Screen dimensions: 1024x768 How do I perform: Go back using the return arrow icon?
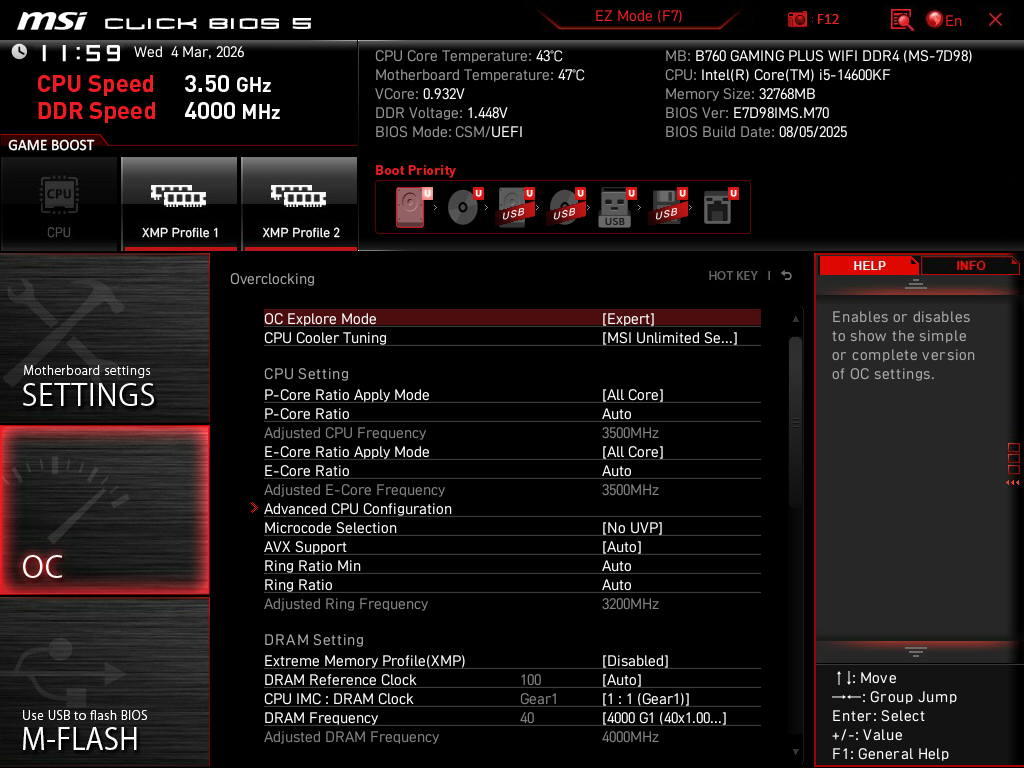pyautogui.click(x=787, y=276)
